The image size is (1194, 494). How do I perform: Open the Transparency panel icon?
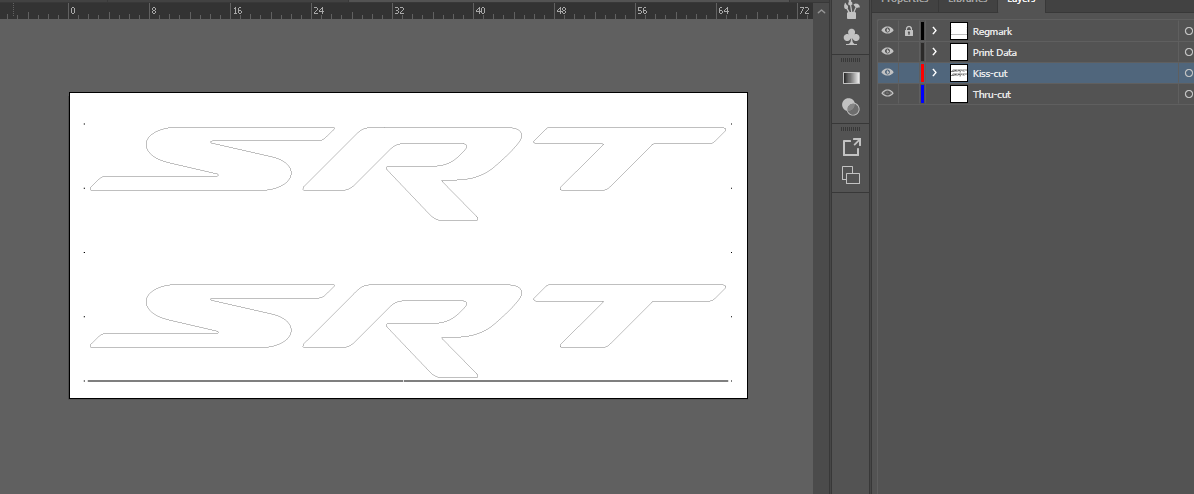pyautogui.click(x=851, y=107)
